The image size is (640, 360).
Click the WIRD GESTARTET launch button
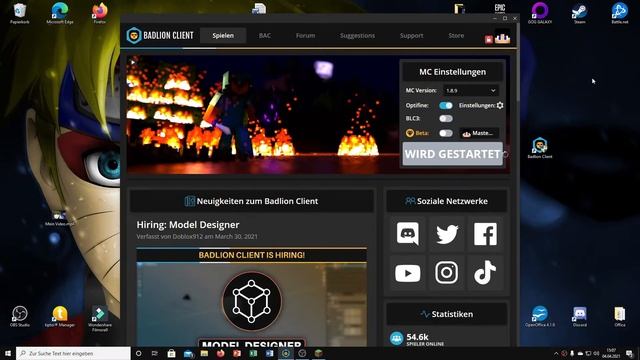pos(452,154)
